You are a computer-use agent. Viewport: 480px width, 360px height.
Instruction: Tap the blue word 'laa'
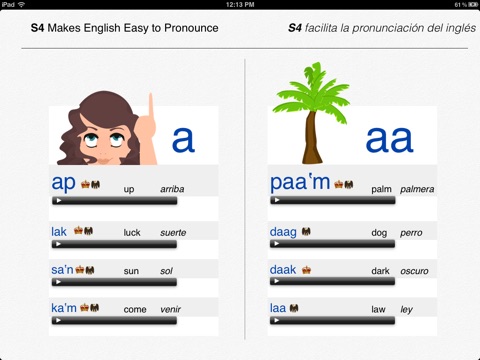278,308
